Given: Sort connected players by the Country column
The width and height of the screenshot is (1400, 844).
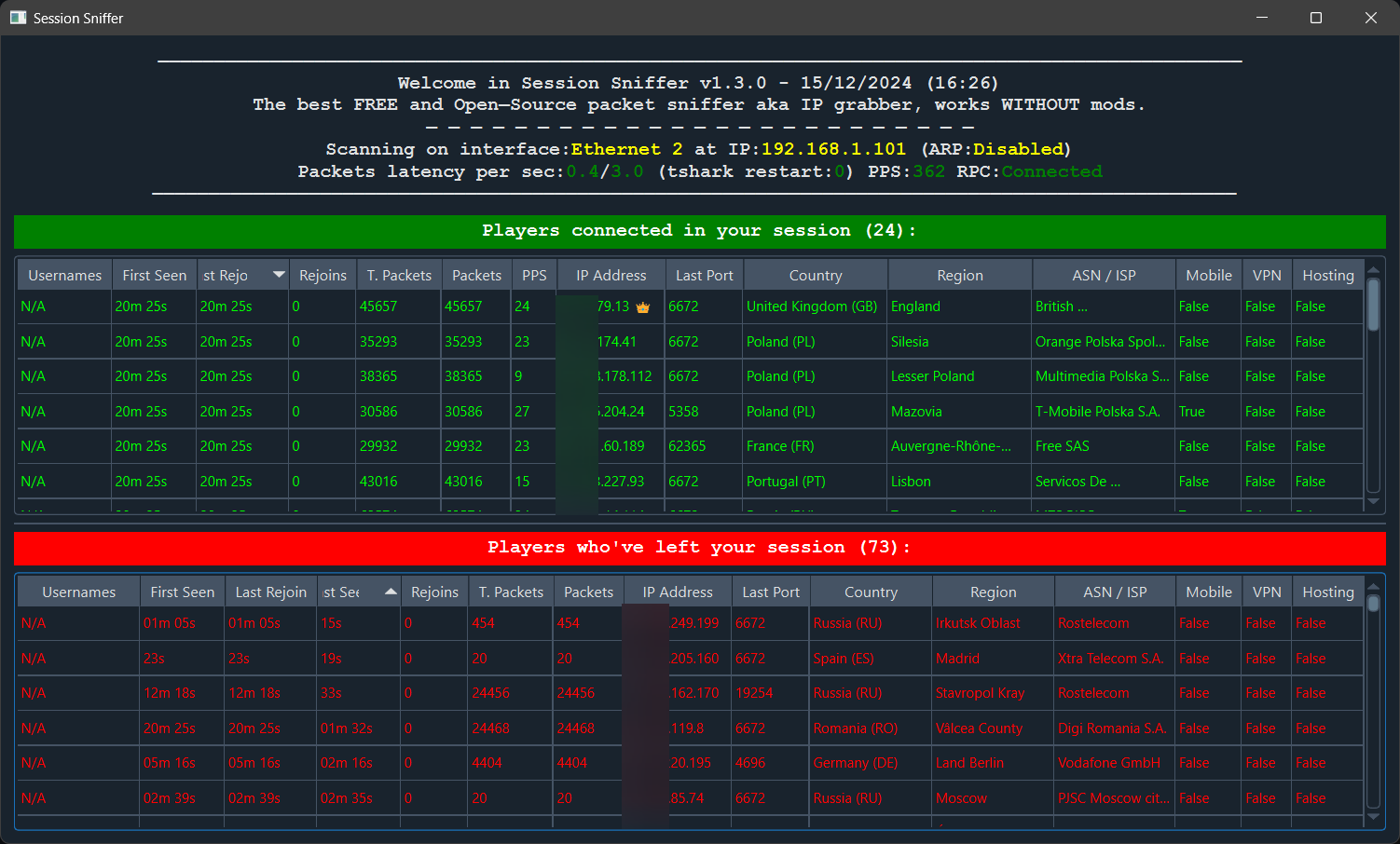Looking at the screenshot, I should pos(815,274).
